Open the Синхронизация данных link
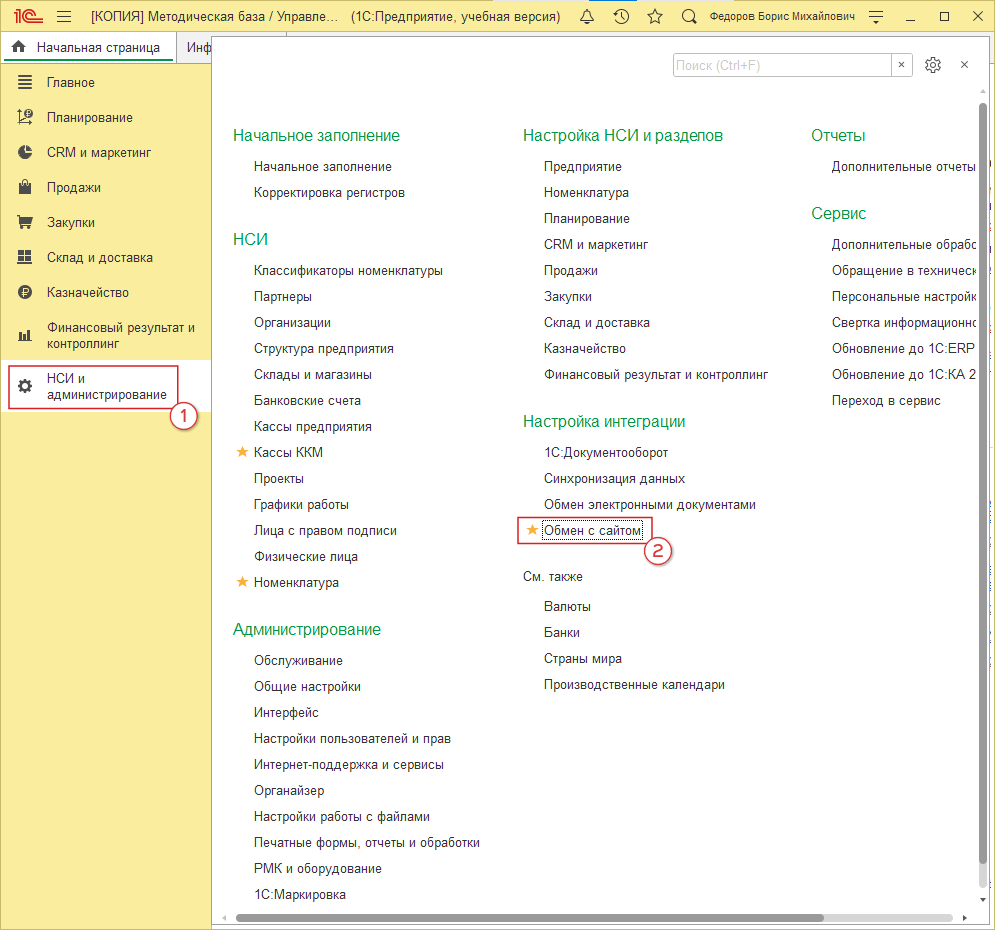Image resolution: width=995 pixels, height=930 pixels. point(614,479)
